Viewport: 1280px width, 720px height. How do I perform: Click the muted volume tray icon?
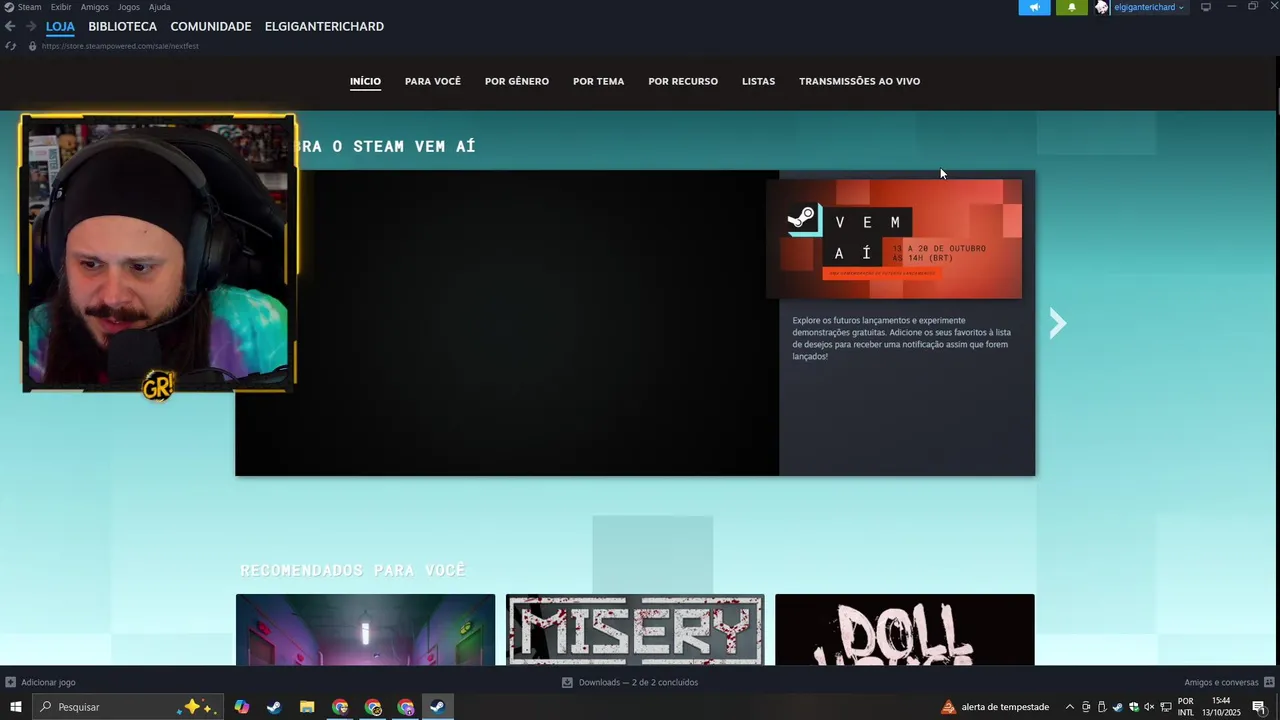click(x=1149, y=707)
